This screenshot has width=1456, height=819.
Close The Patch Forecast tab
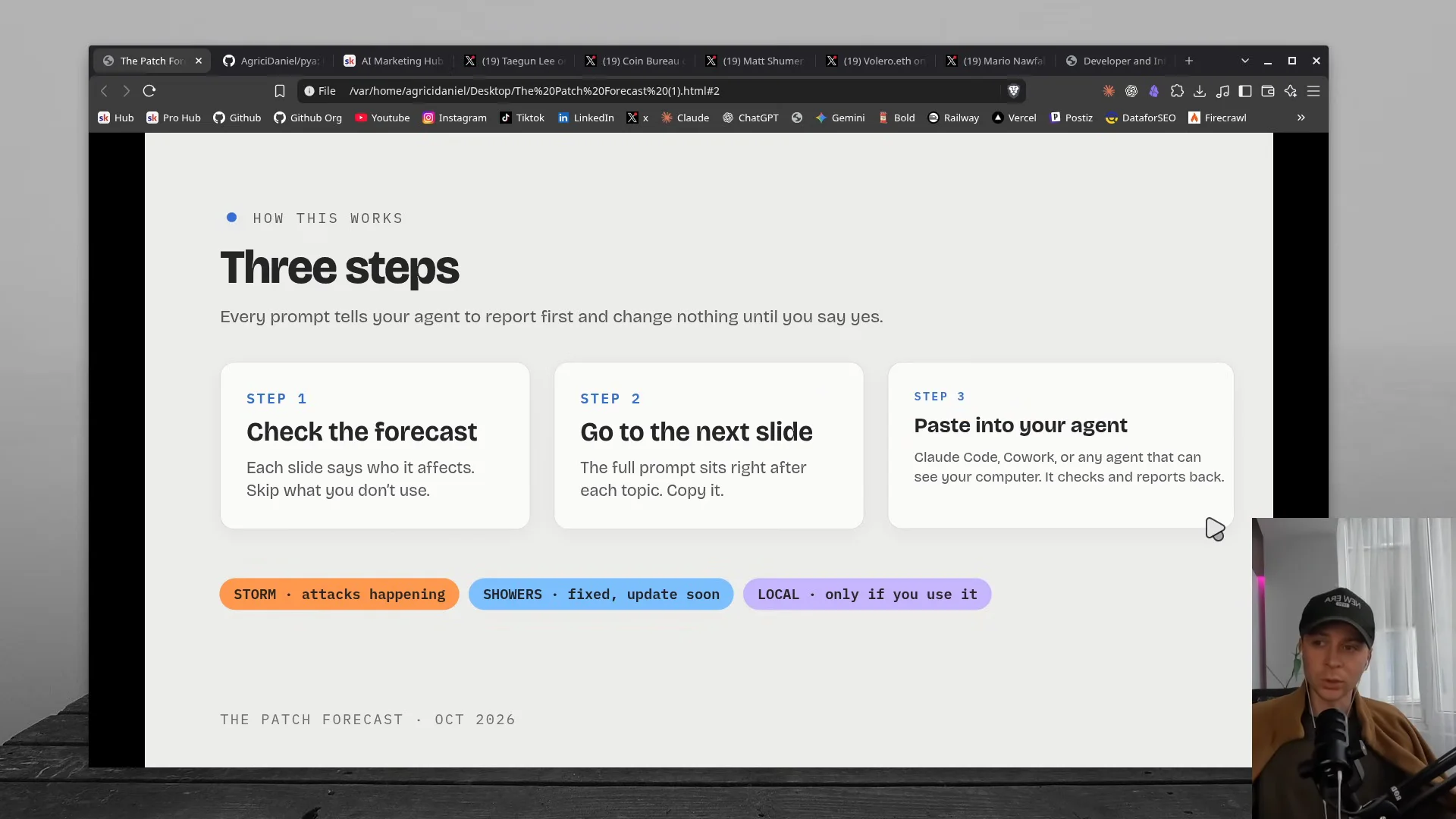click(x=199, y=61)
